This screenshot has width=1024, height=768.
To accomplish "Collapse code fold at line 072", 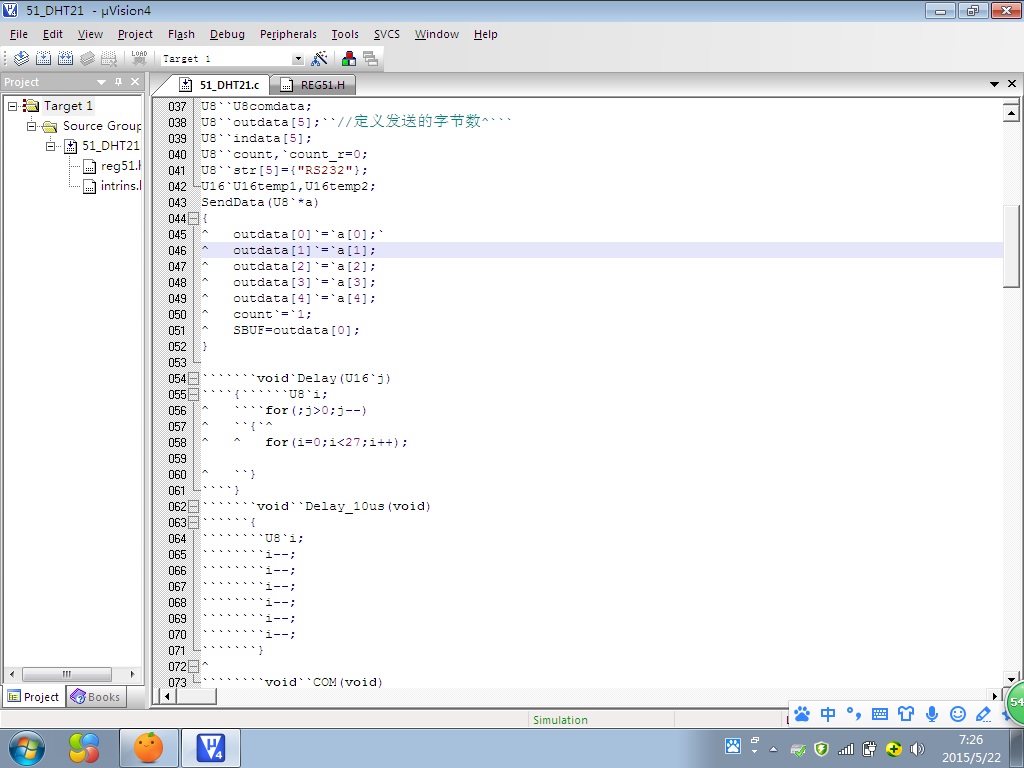I will click(193, 667).
